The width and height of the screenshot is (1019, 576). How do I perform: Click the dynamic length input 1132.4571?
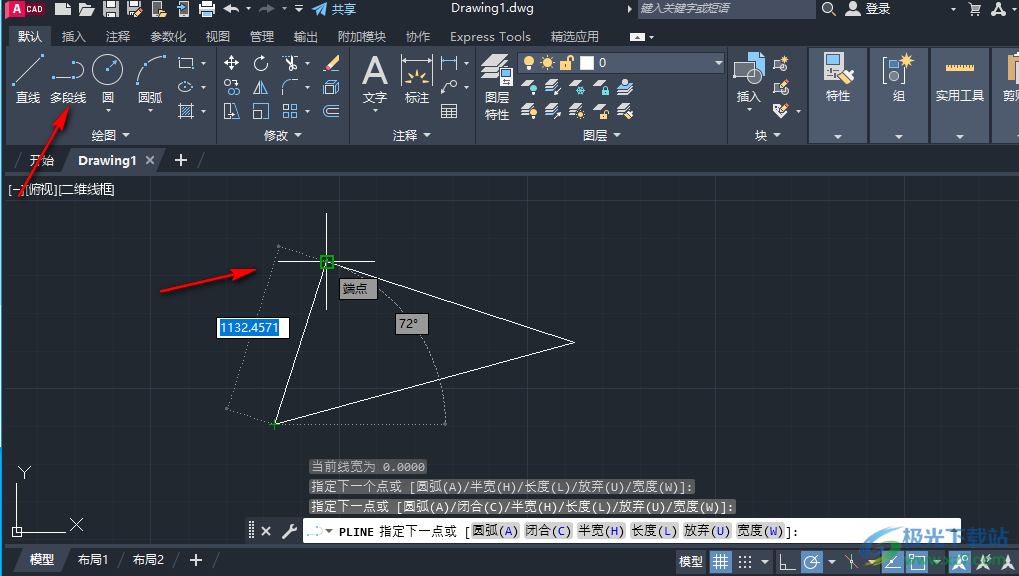(x=252, y=328)
